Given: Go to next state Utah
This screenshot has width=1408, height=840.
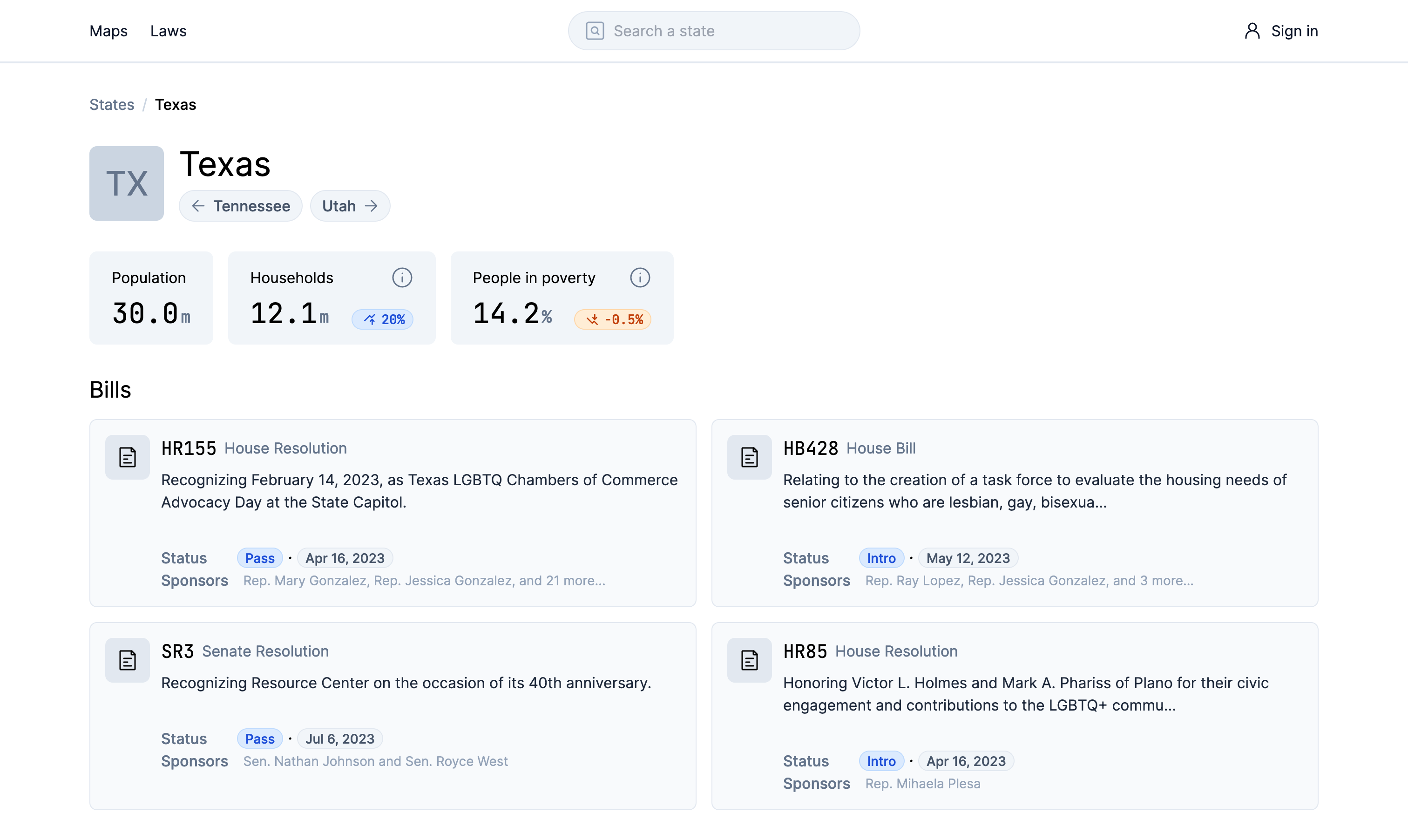Looking at the screenshot, I should [350, 206].
